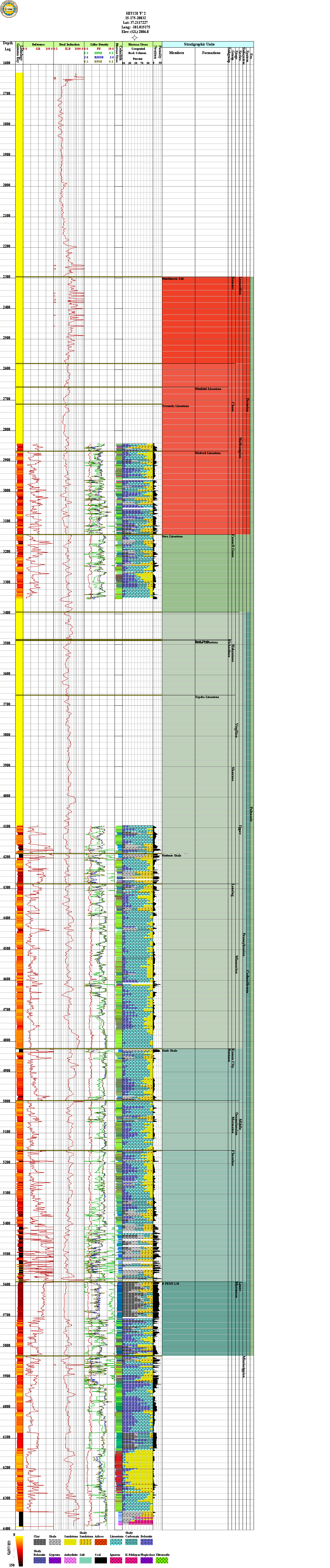330x1568 pixels.
Task: Click the 'Leonardian' stage label
Action: coord(240,286)
